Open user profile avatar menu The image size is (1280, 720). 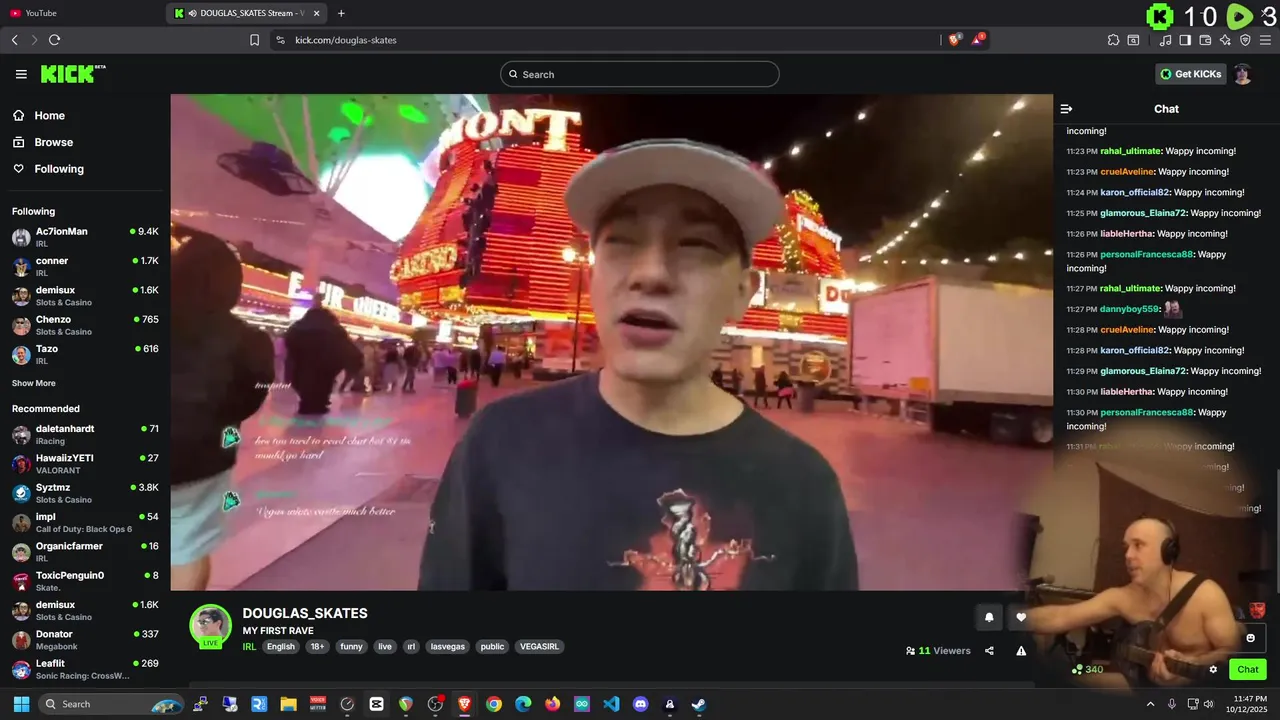click(x=1242, y=74)
